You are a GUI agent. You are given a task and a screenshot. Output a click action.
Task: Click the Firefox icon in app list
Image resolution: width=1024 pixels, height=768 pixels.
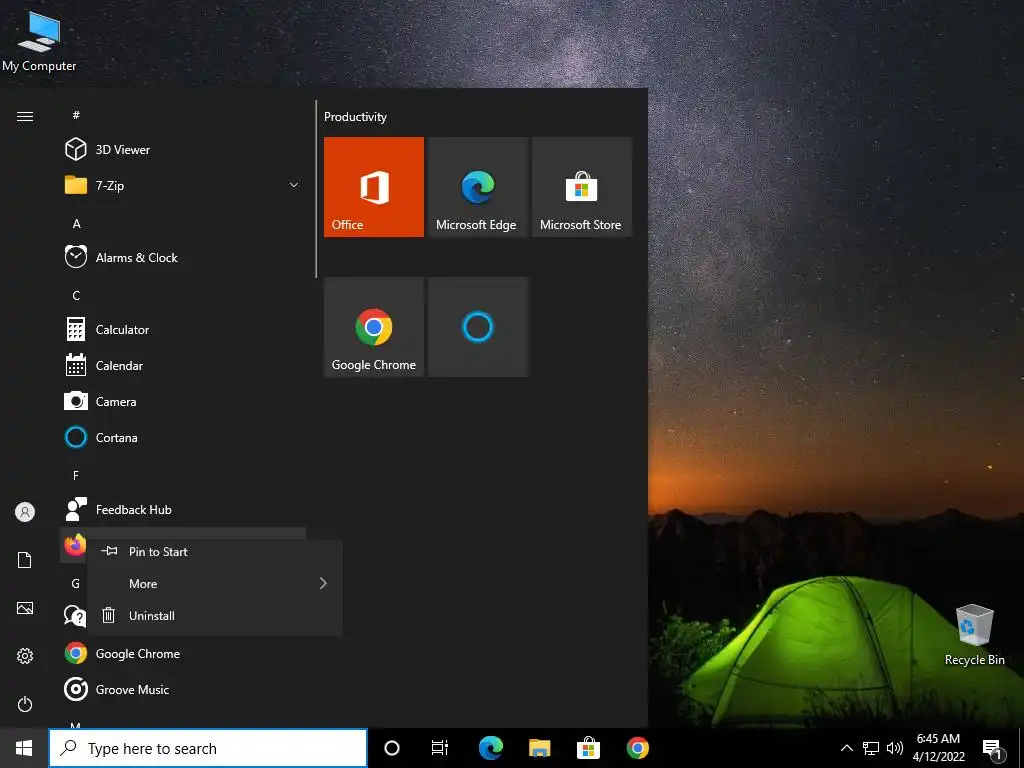(75, 545)
